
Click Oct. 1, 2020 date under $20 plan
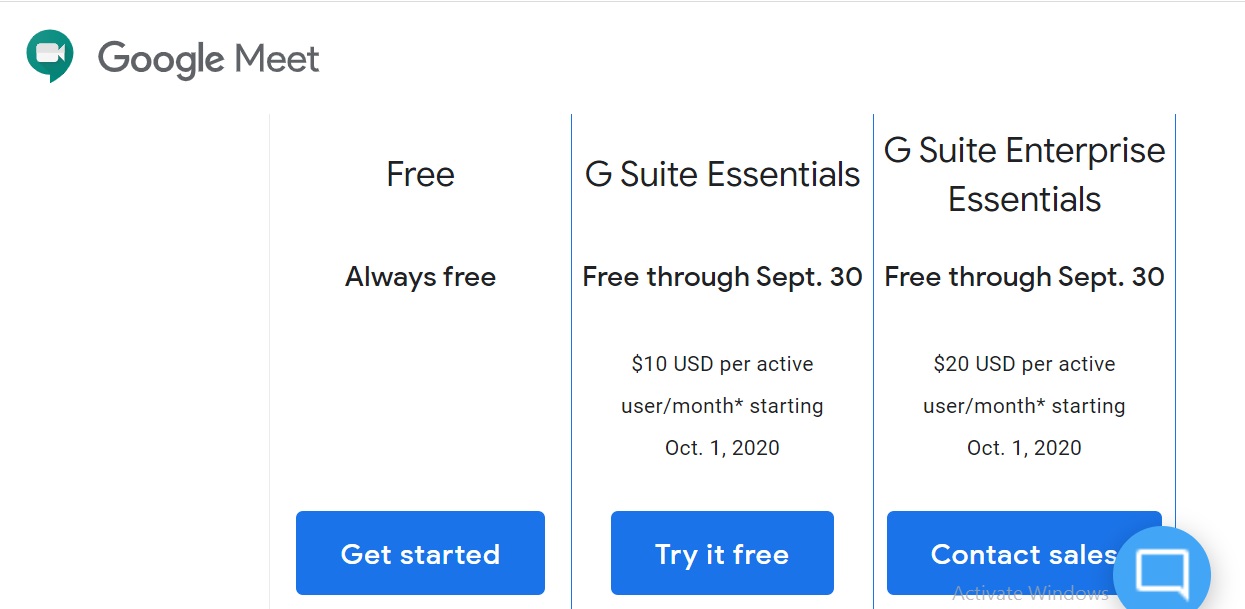click(1024, 448)
